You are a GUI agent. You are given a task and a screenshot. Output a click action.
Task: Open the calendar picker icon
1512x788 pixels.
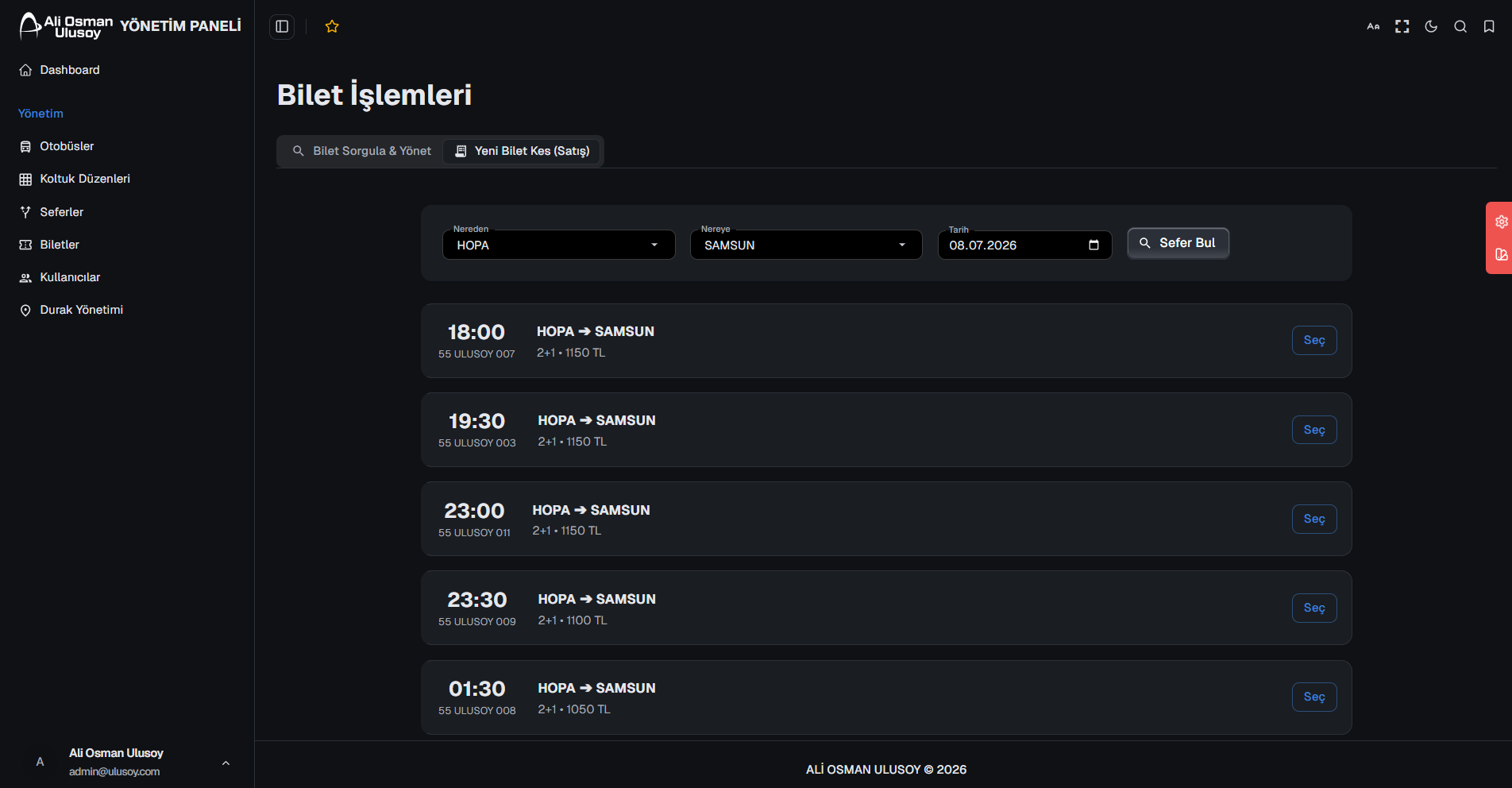(x=1093, y=245)
